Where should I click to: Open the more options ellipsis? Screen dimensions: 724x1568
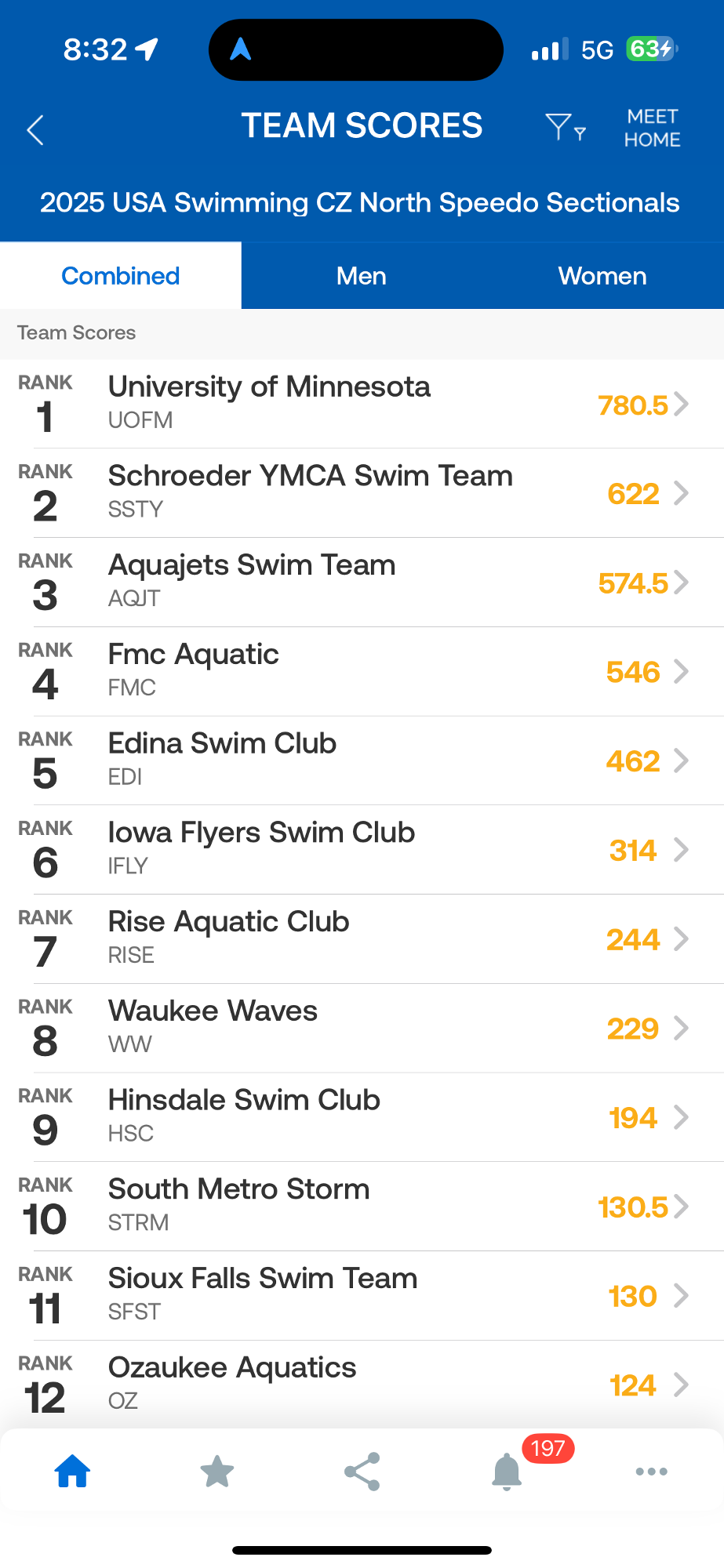[x=651, y=1472]
